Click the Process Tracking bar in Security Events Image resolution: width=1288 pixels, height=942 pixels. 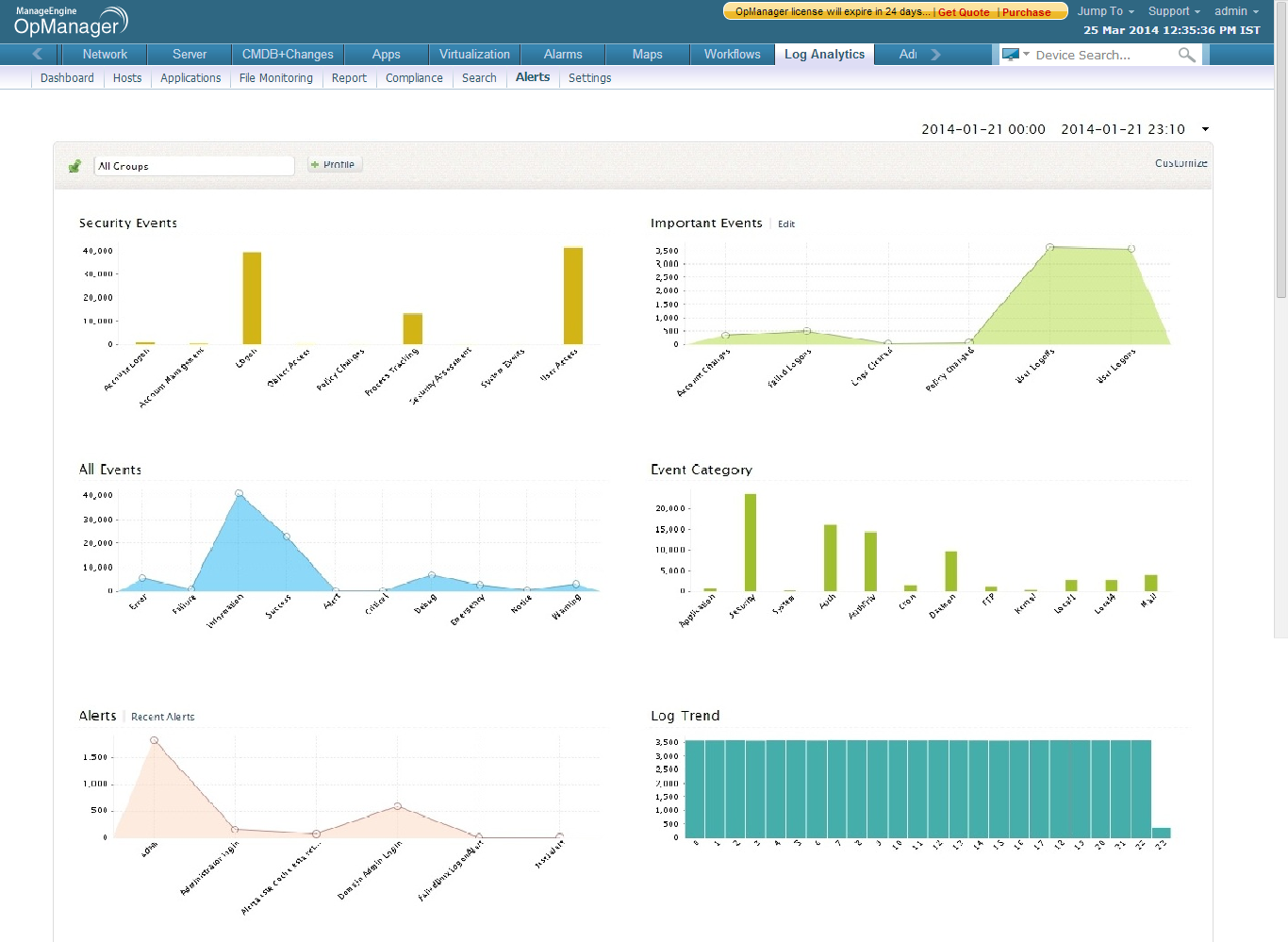tap(413, 329)
